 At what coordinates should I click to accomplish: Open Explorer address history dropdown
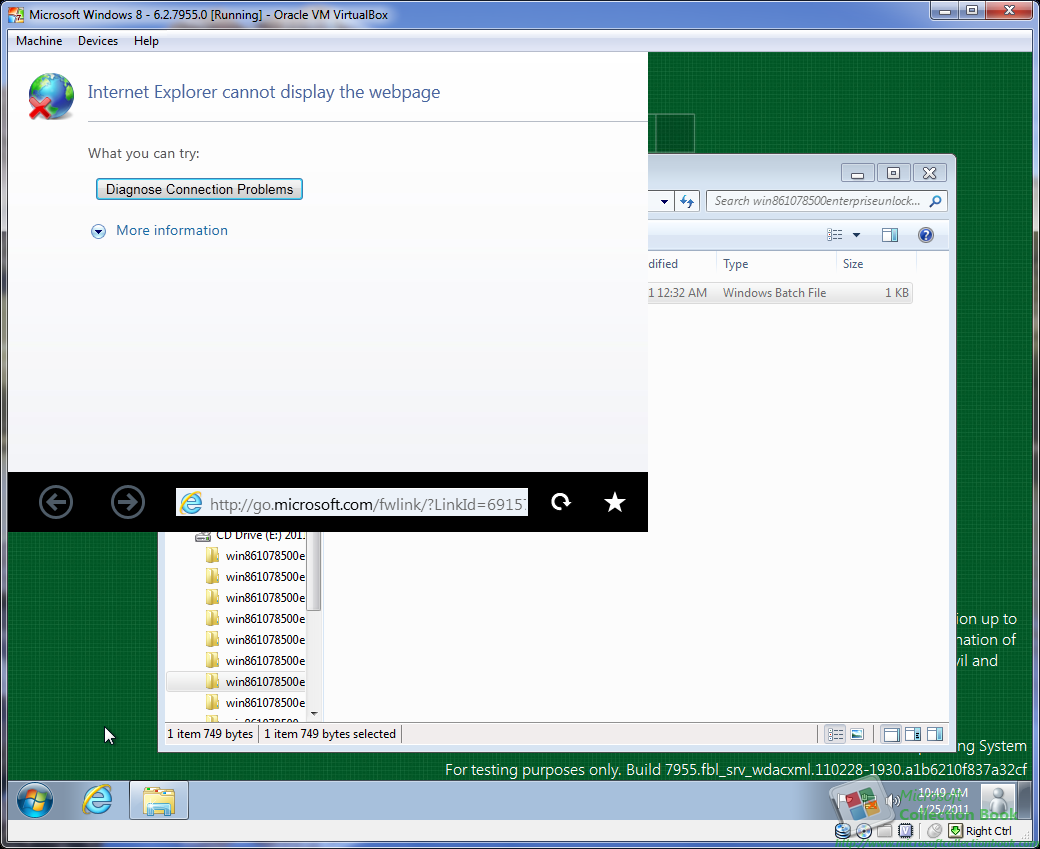pyautogui.click(x=664, y=201)
